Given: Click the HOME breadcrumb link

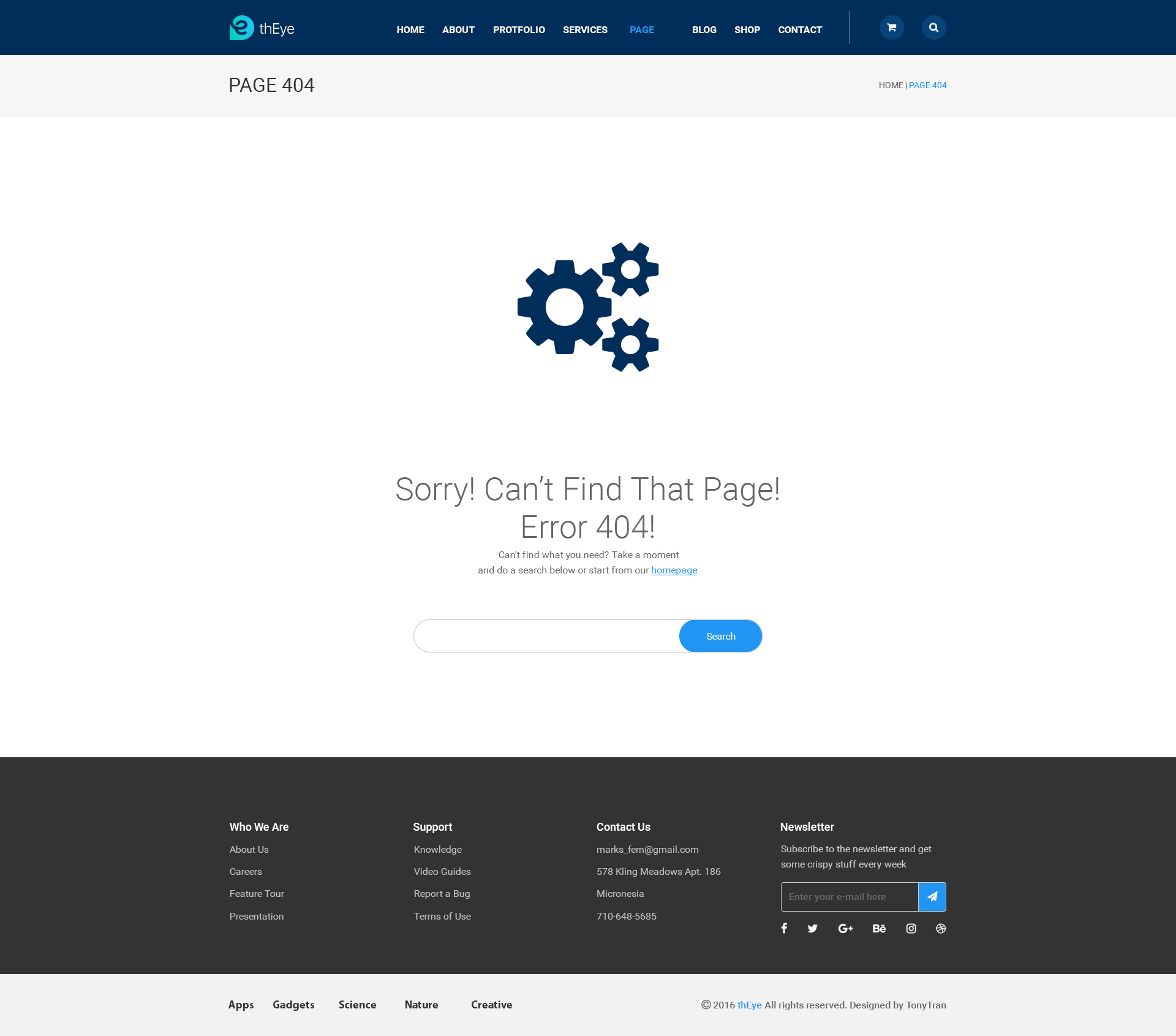Looking at the screenshot, I should pos(891,85).
